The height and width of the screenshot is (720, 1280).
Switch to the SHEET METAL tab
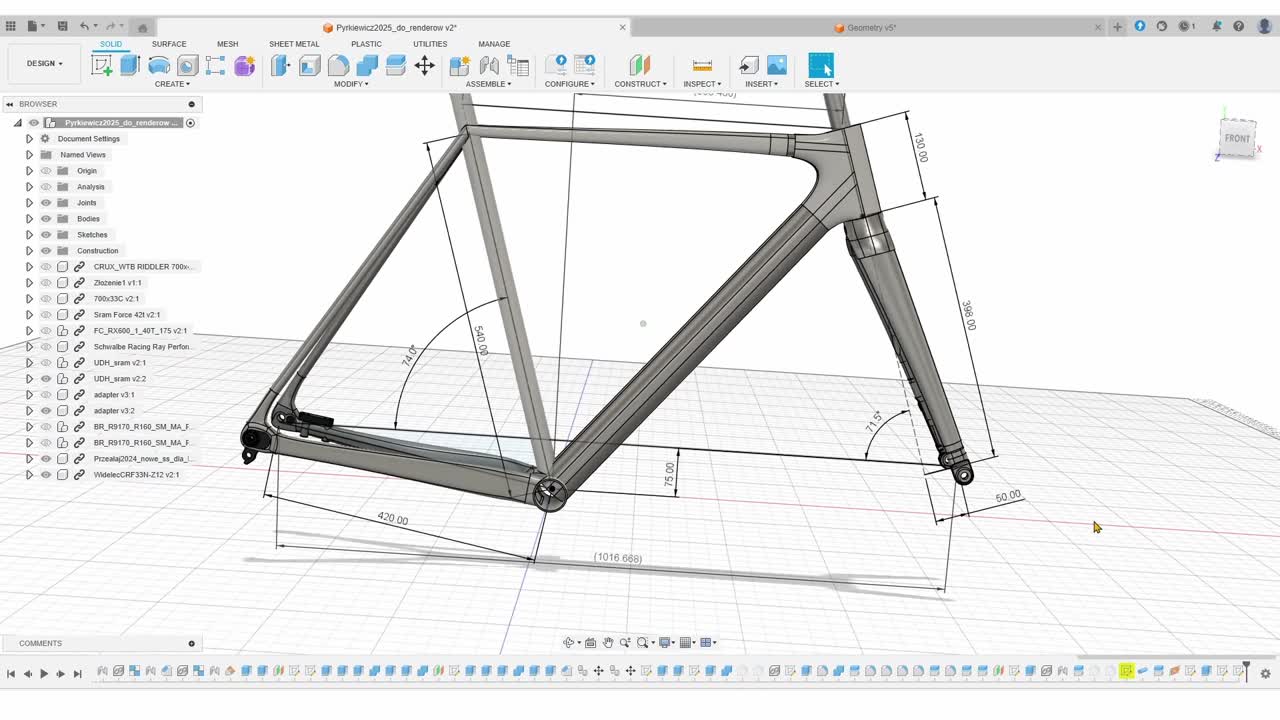coord(294,44)
